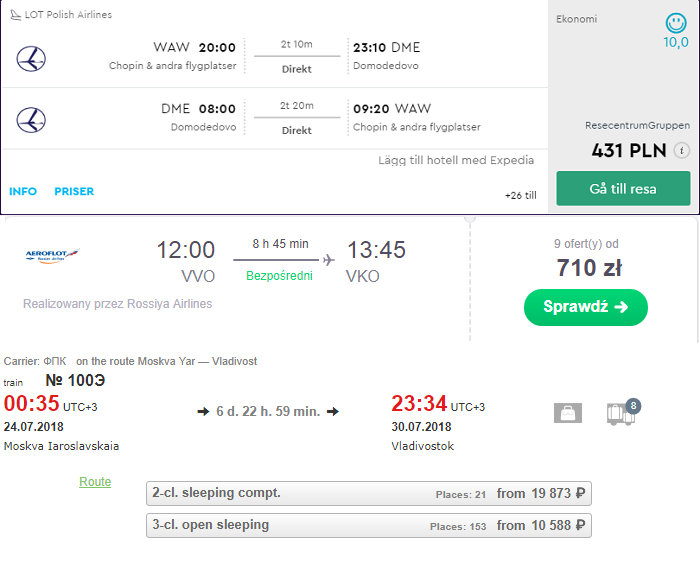Click the 9 ofert(y) od offers text
Screen dimensions: 700x564
[586, 244]
